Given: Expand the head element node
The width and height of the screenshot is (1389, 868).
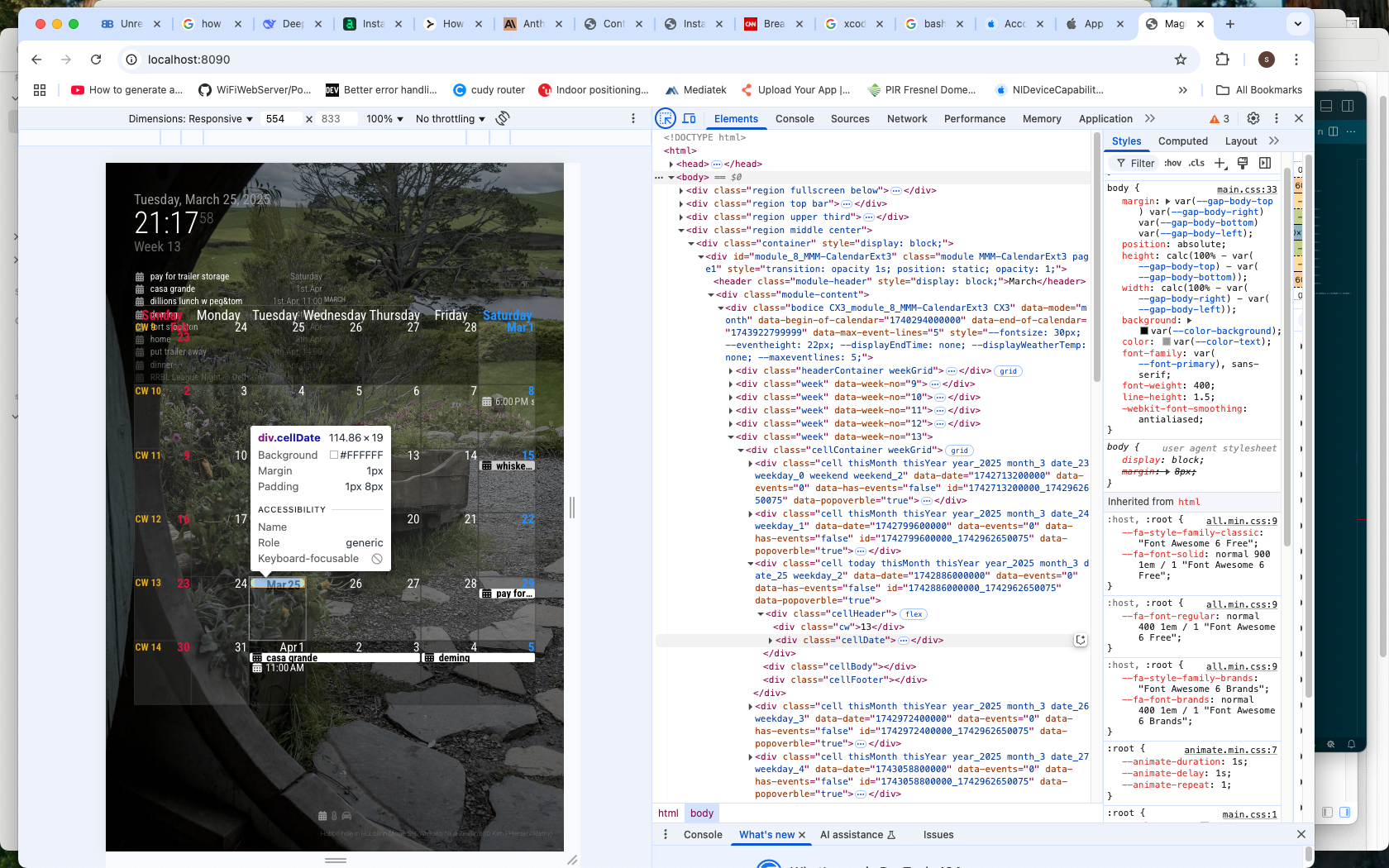Looking at the screenshot, I should (671, 165).
